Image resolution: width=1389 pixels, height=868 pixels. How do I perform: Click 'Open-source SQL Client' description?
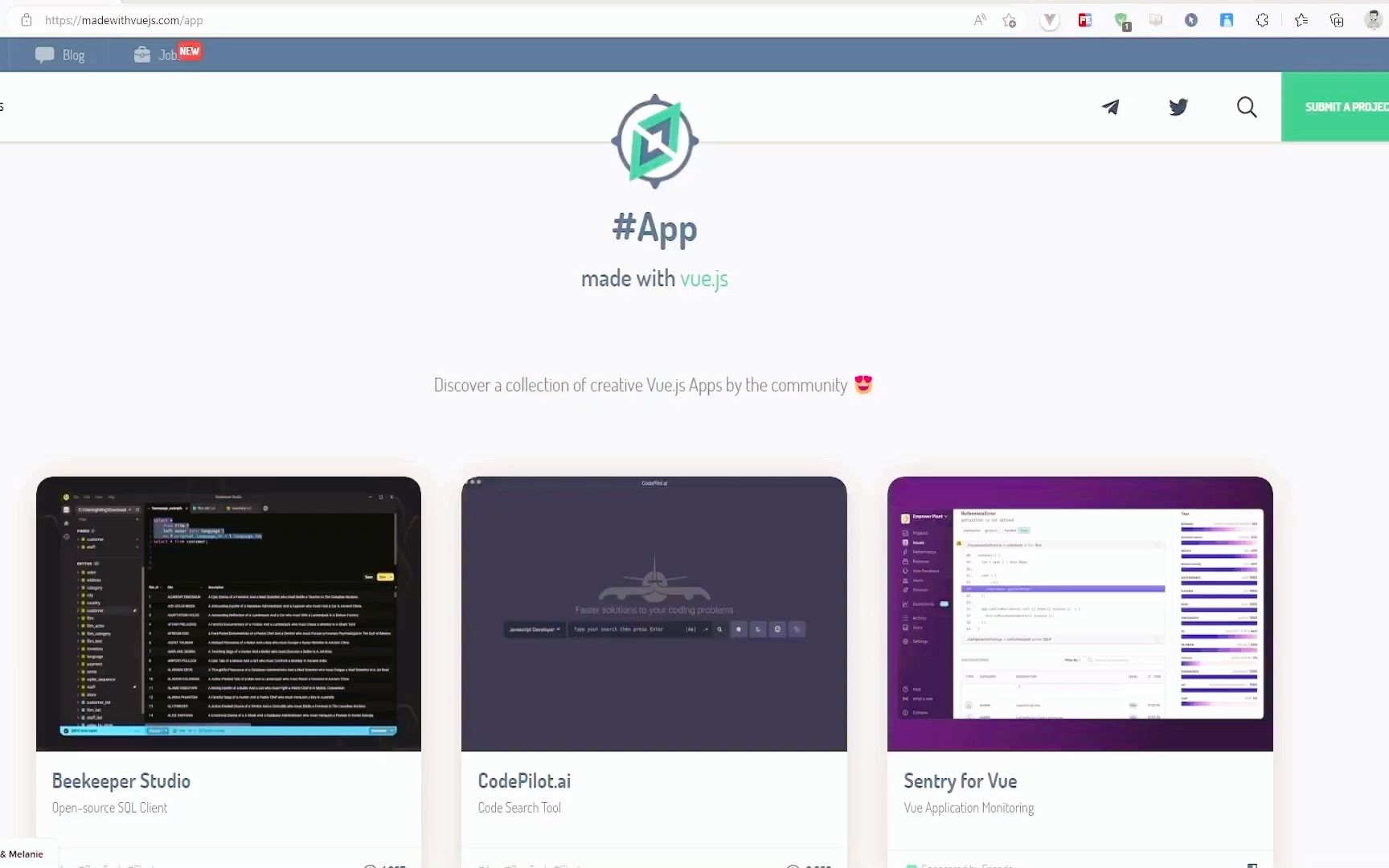point(110,808)
